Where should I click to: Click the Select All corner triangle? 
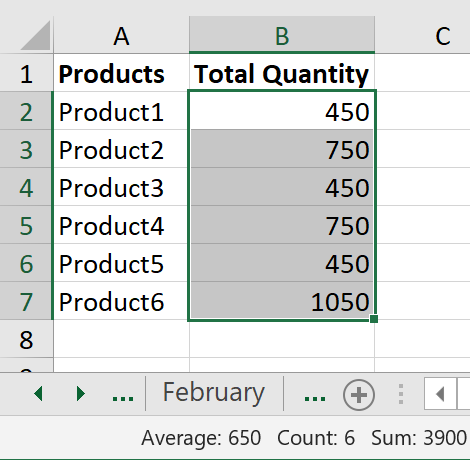tap(36, 35)
